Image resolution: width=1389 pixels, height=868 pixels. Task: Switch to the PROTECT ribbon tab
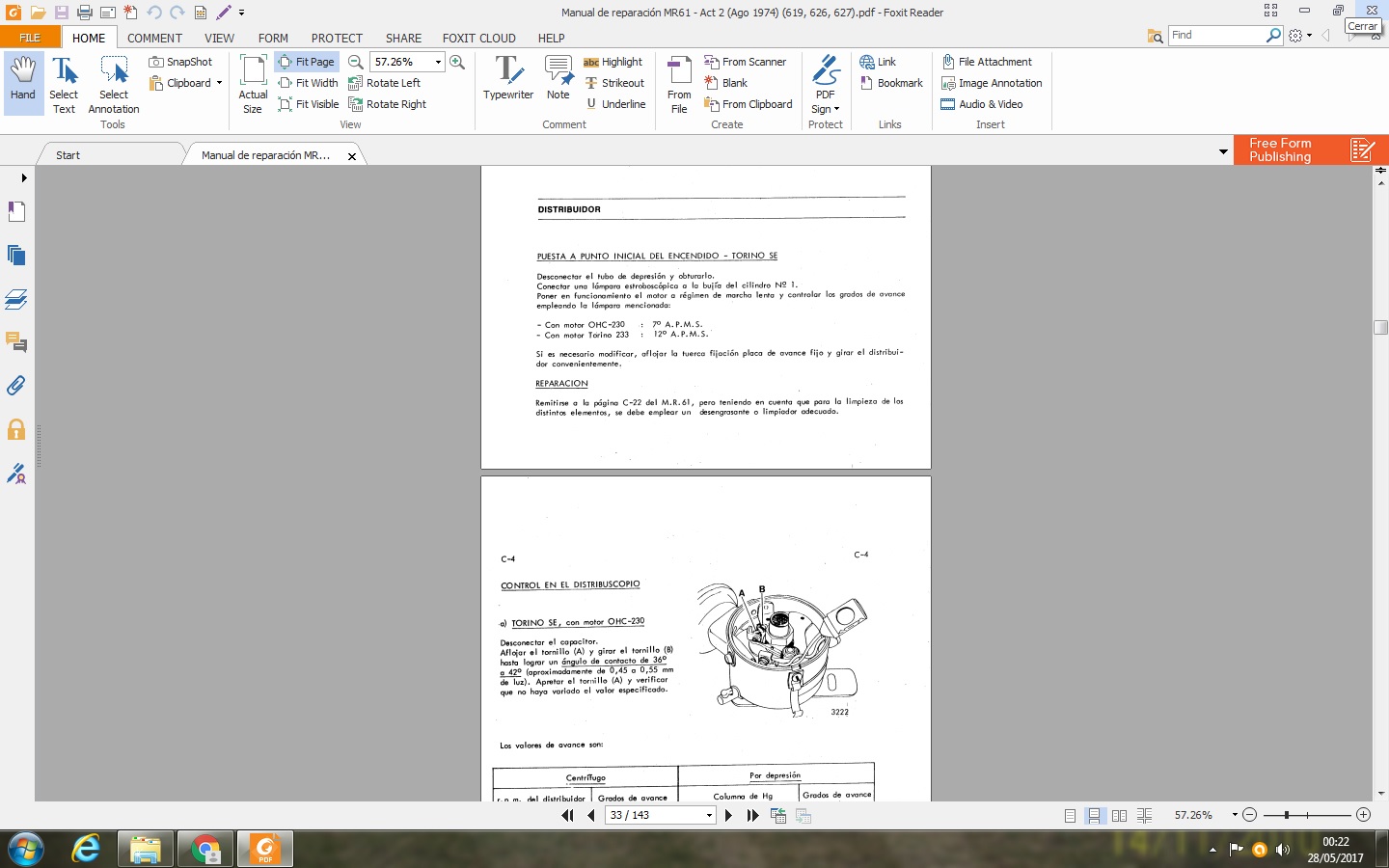(337, 38)
